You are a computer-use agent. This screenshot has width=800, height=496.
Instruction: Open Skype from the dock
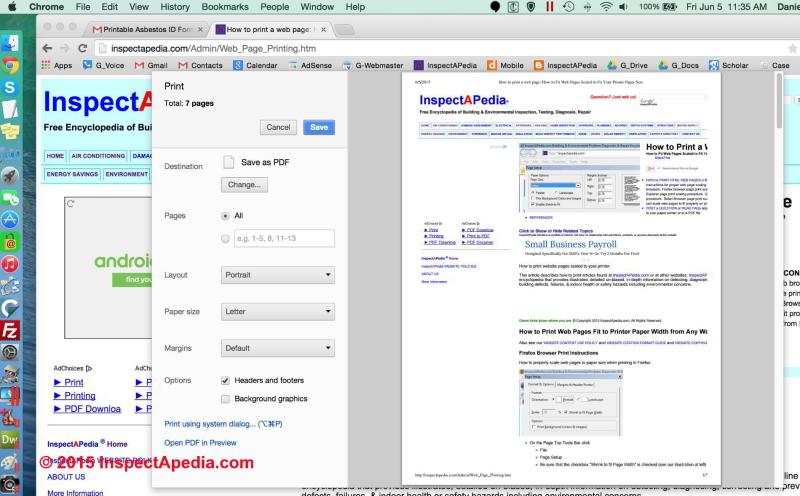(x=10, y=87)
